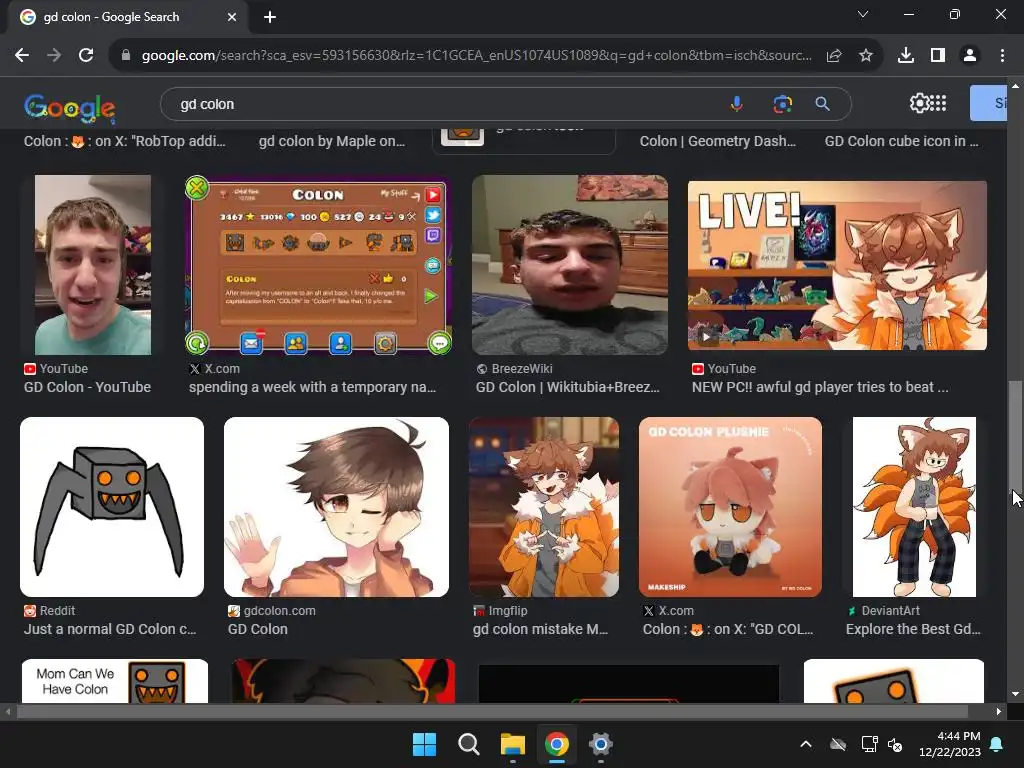Screen dimensions: 1024x768
Task: Click GD Colon - YouTube link
Action: [x=88, y=387]
